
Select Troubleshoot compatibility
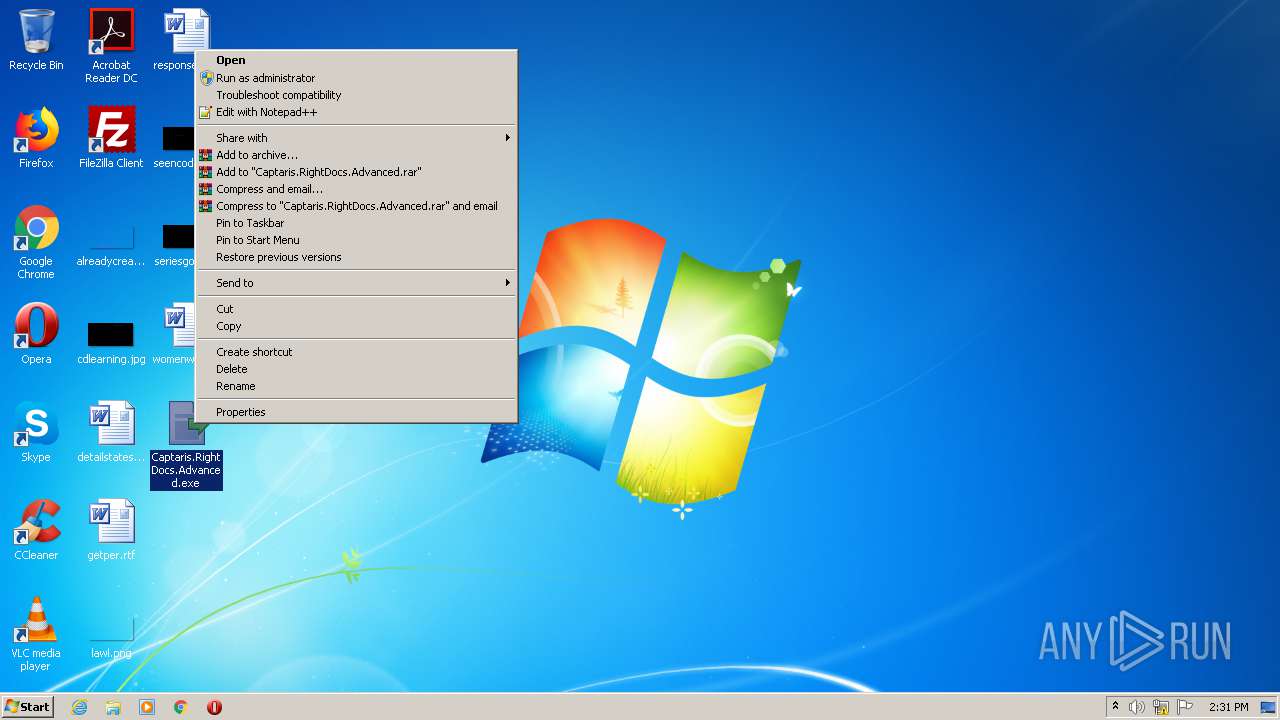(356, 95)
